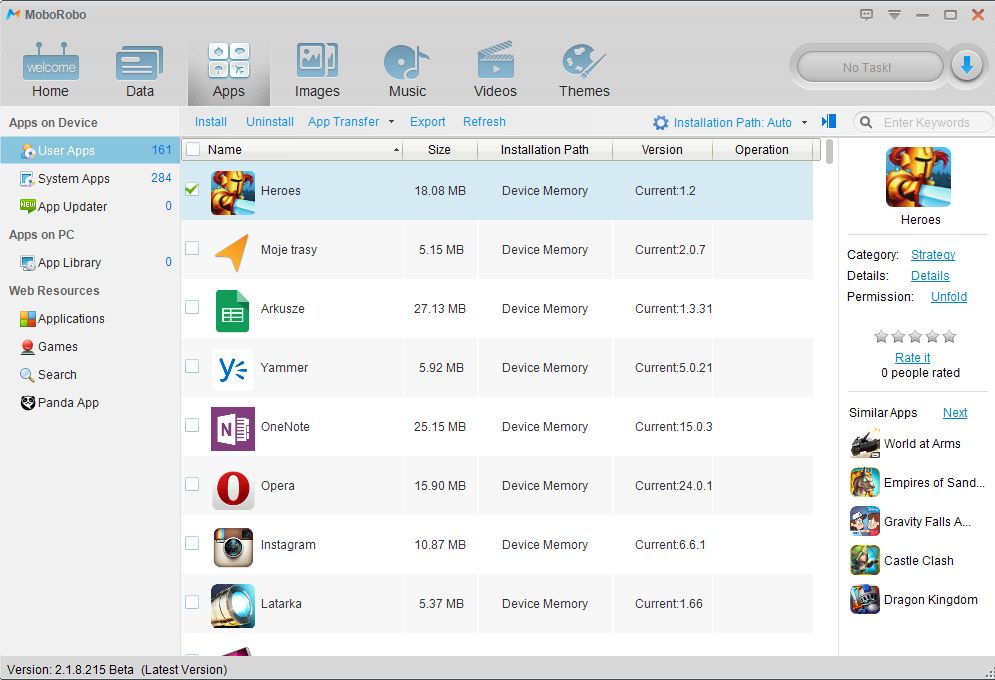Click the Version column header

click(662, 150)
